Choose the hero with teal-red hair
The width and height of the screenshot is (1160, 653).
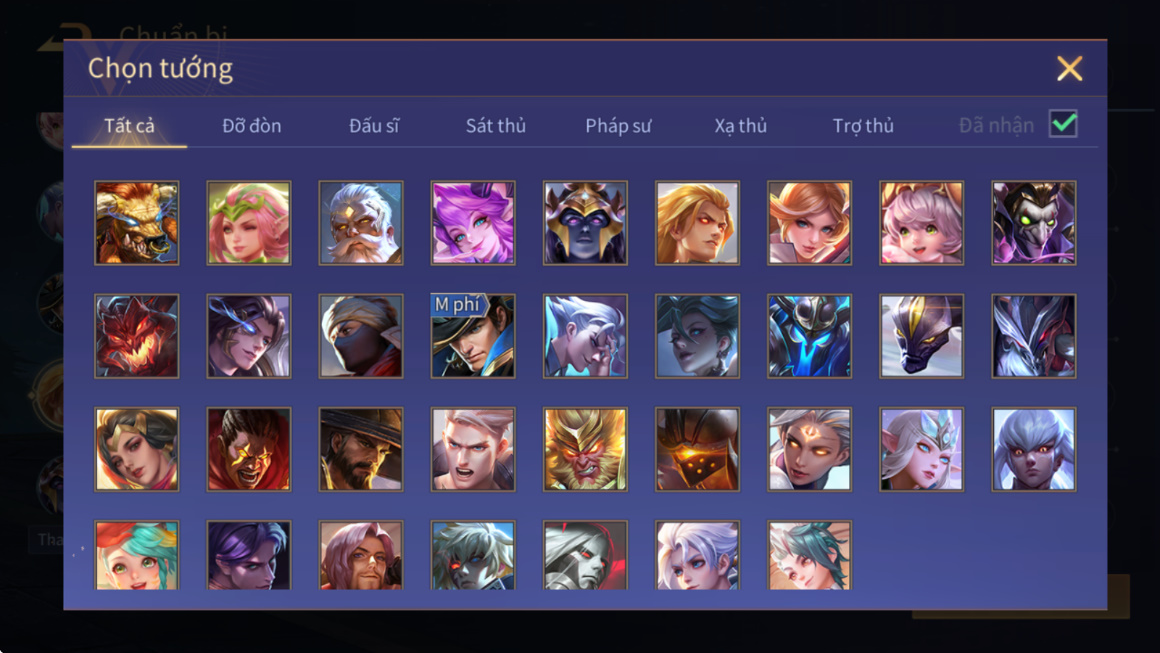(x=137, y=555)
